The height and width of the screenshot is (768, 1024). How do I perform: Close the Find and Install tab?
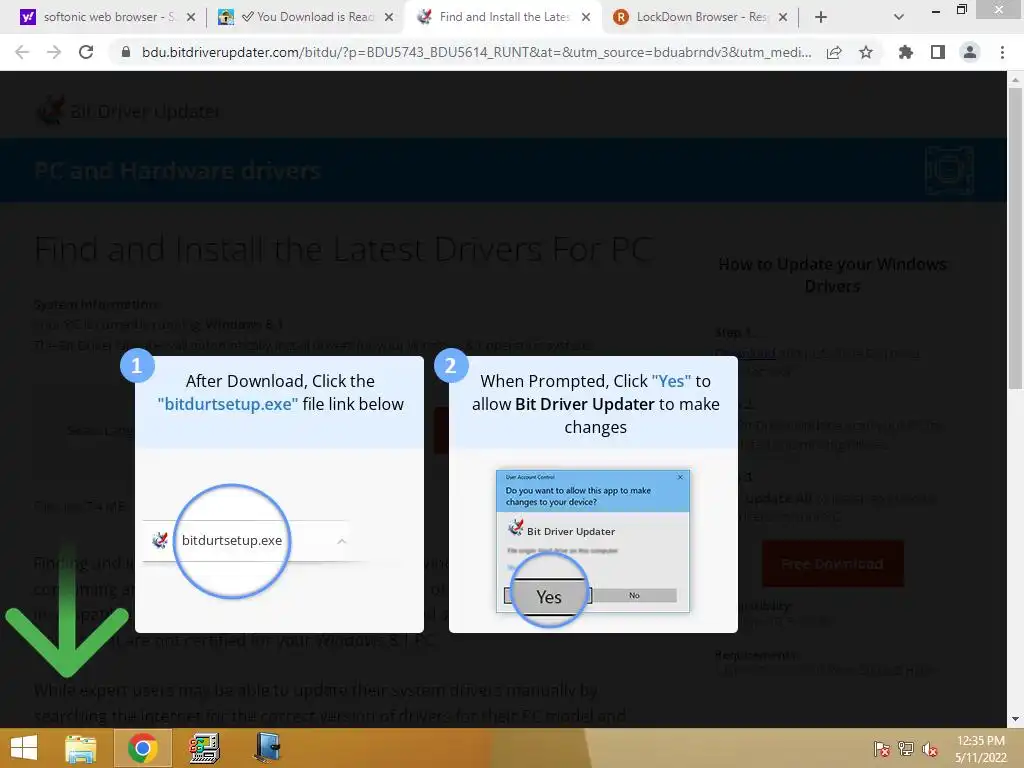click(x=586, y=17)
